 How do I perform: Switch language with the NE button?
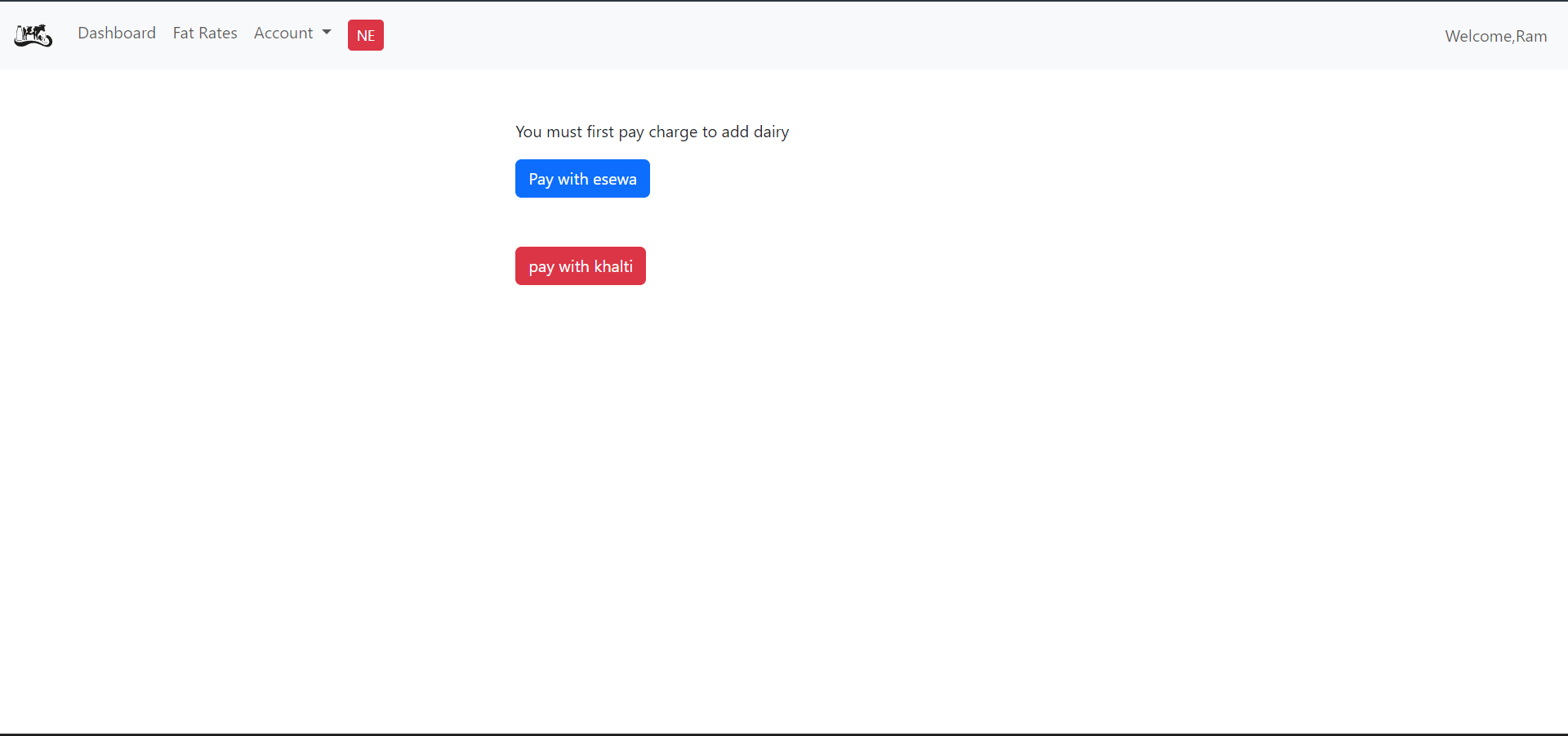click(366, 35)
